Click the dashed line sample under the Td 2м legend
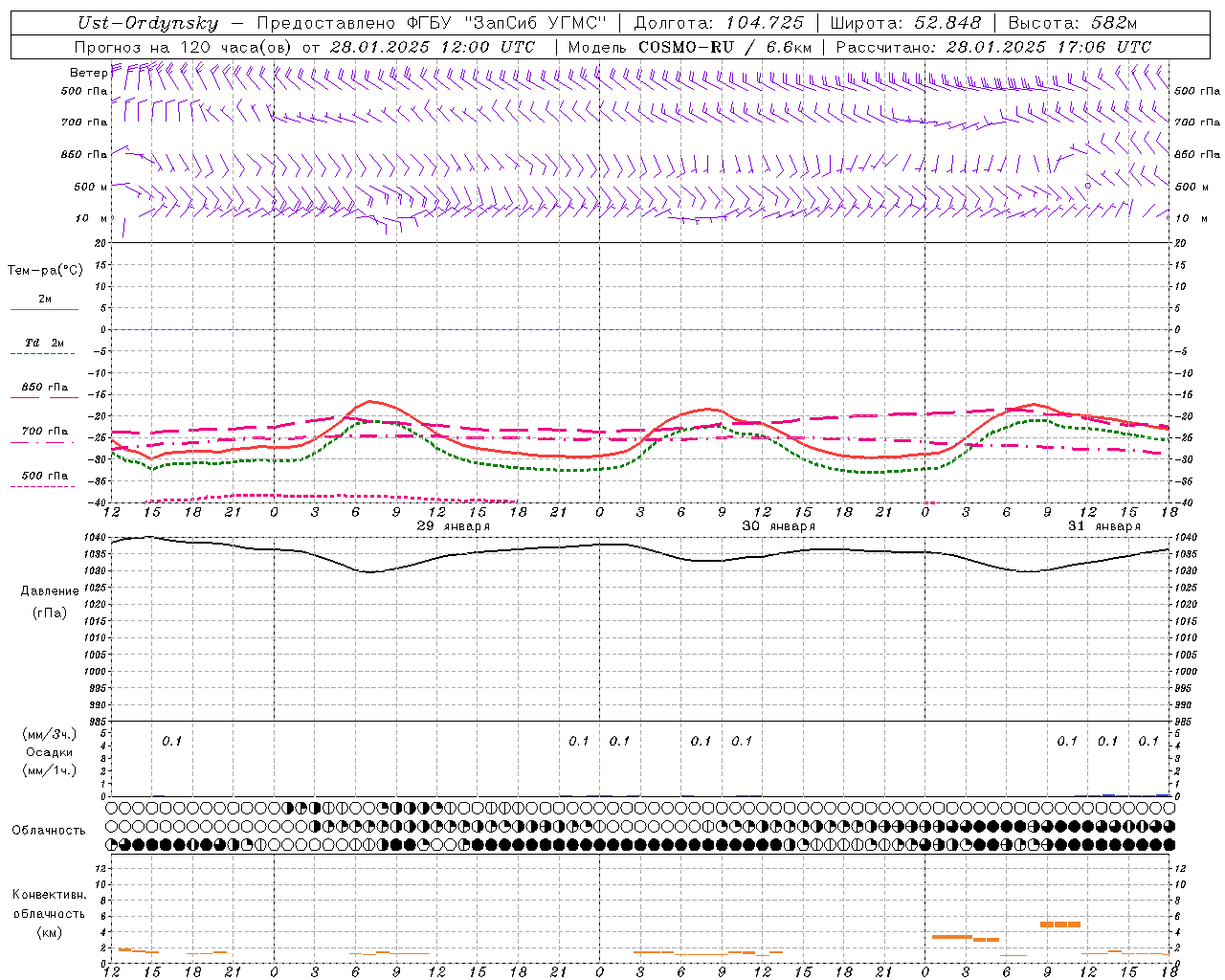Screen dimensions: 1225x980 (x=44, y=354)
